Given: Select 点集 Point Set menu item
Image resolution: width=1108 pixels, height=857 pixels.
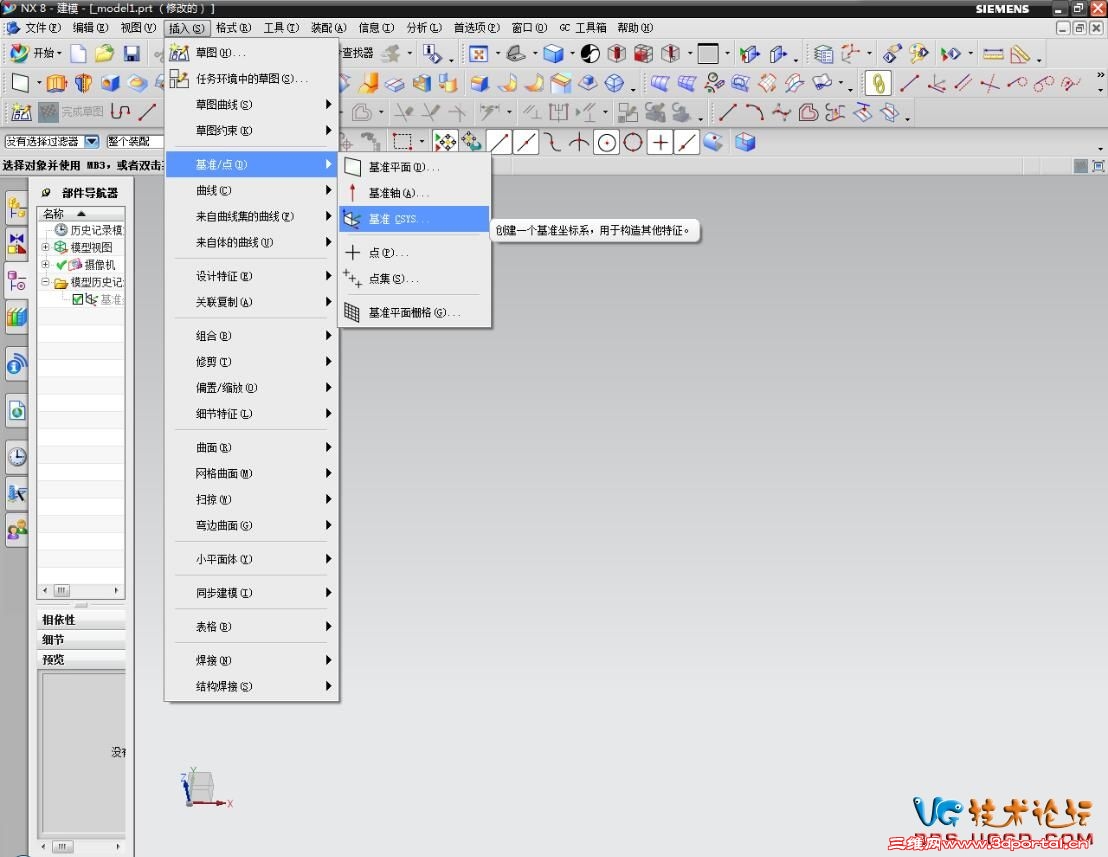Looking at the screenshot, I should [414, 279].
